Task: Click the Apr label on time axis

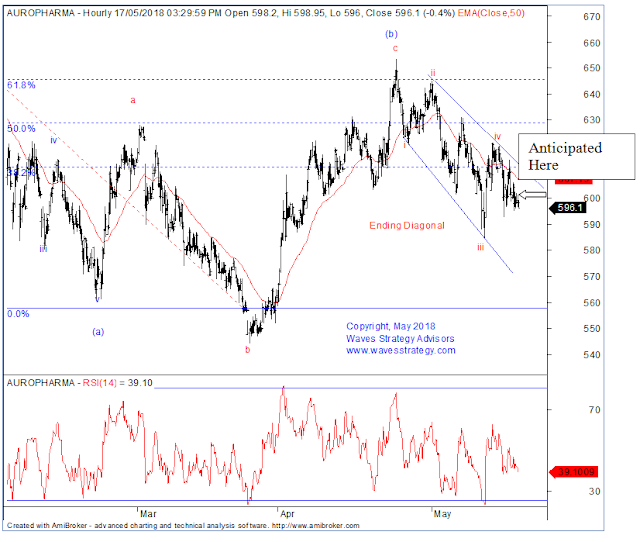Action: (x=287, y=514)
